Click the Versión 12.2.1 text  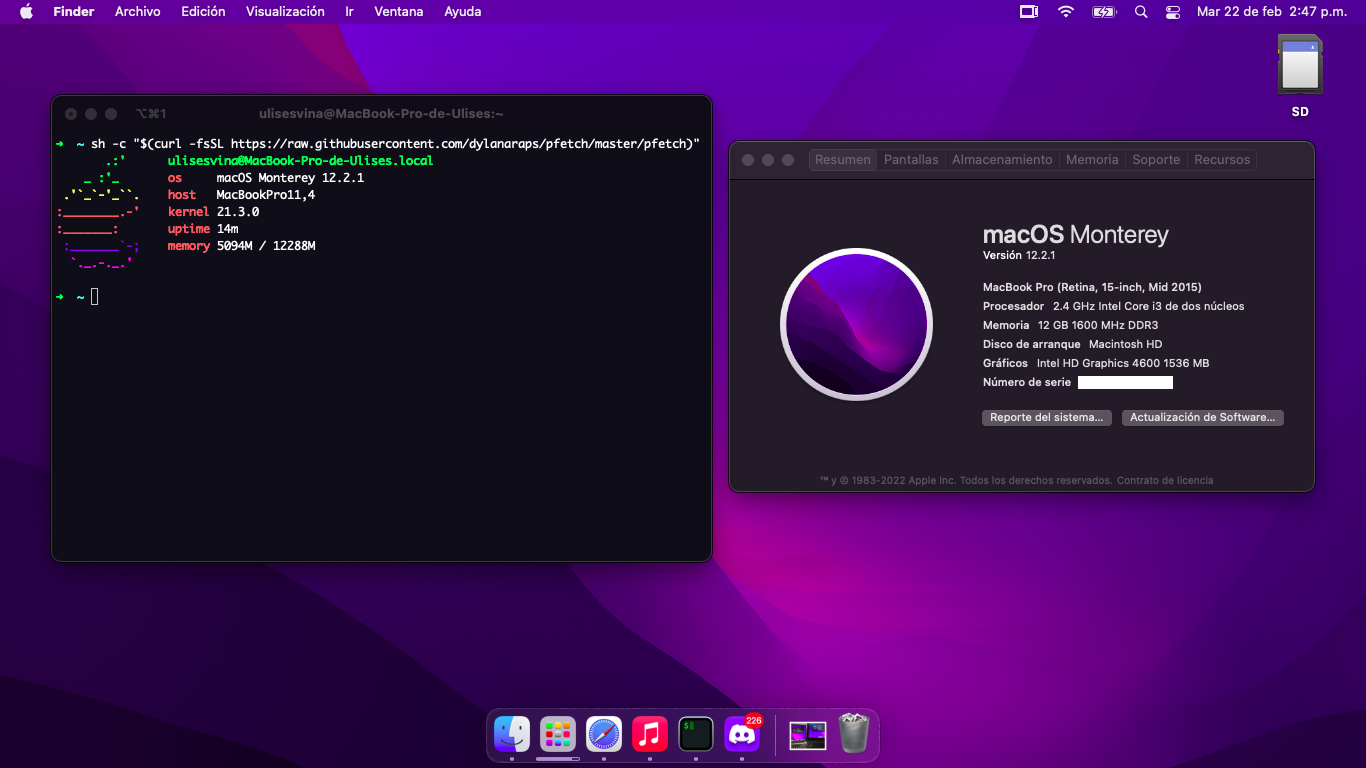[1020, 256]
